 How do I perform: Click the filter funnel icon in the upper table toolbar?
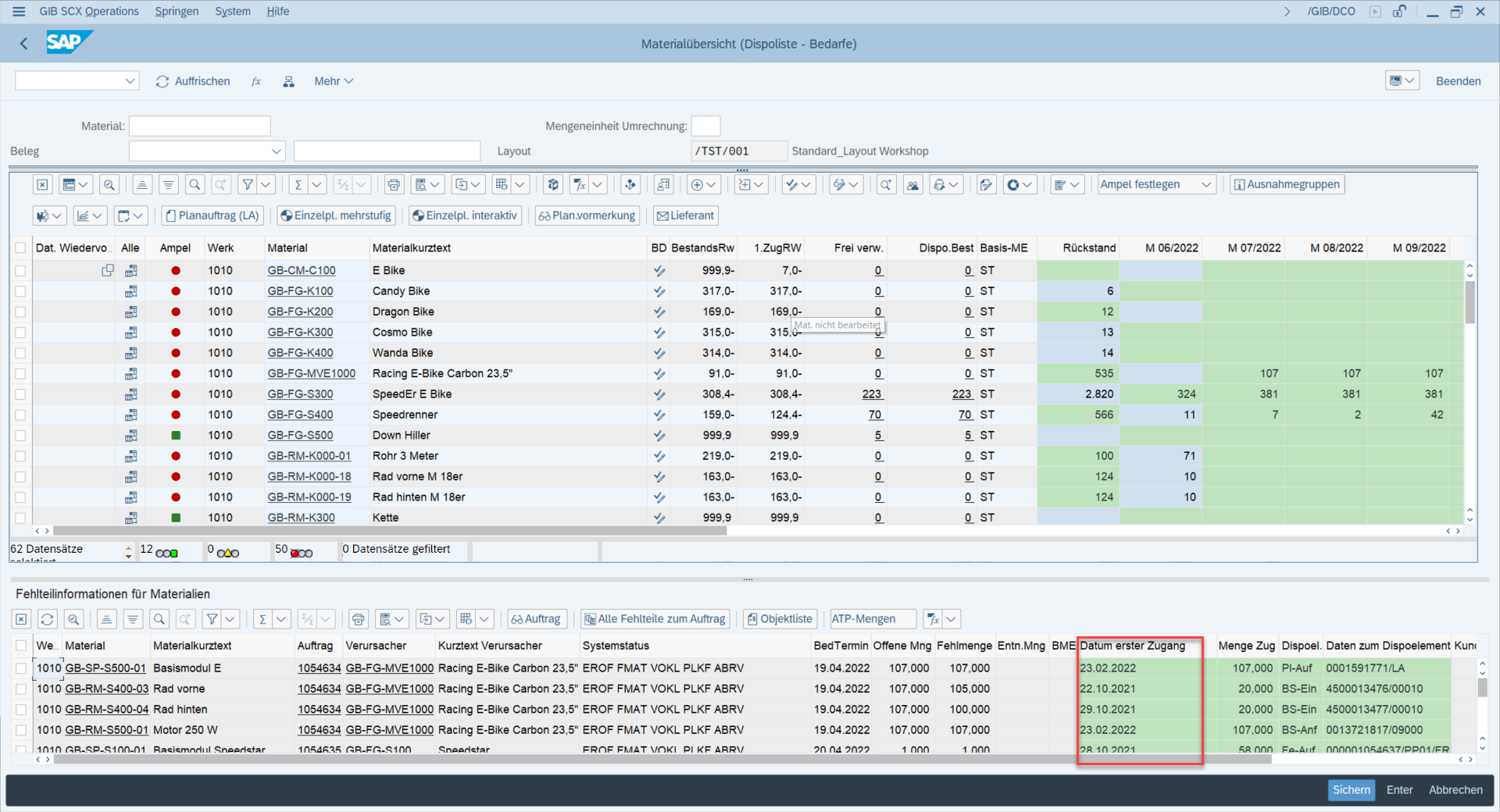point(248,185)
